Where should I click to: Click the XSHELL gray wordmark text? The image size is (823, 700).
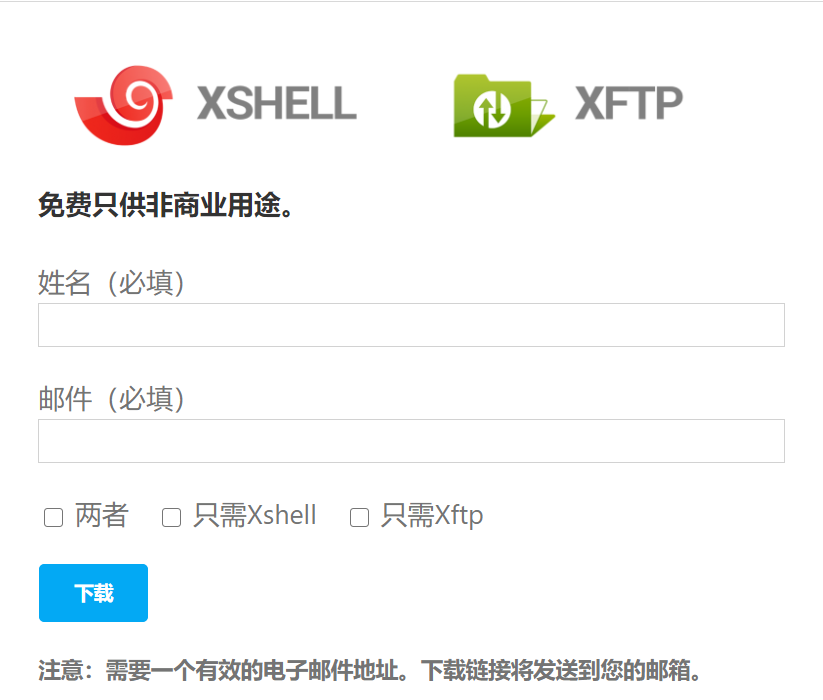coord(277,103)
